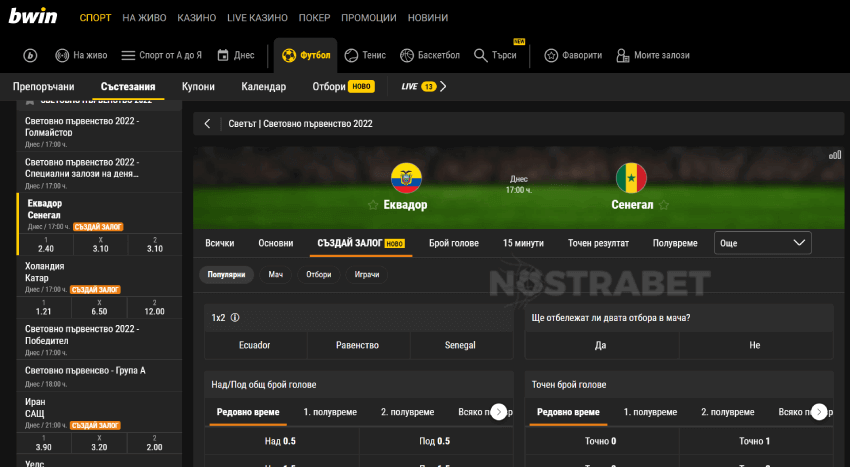Select Точно 0 goals option
Image resolution: width=850 pixels, height=467 pixels.
pos(601,441)
